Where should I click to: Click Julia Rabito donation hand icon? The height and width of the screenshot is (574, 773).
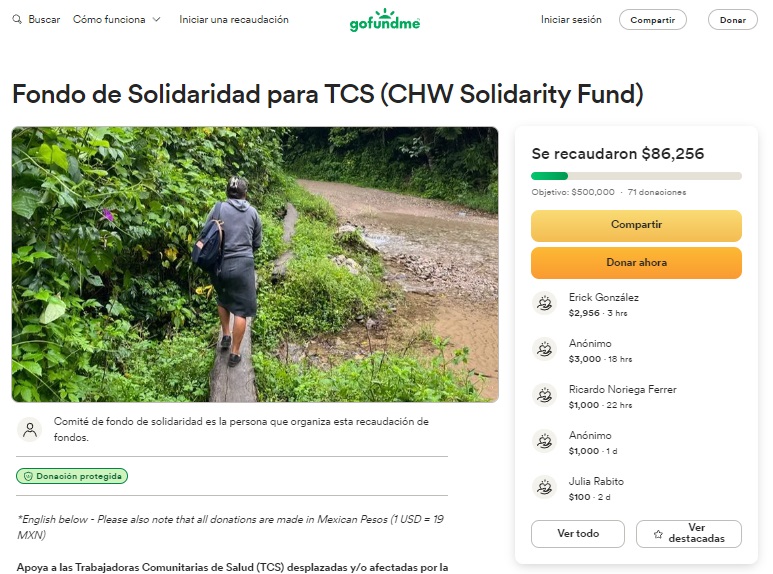click(544, 487)
